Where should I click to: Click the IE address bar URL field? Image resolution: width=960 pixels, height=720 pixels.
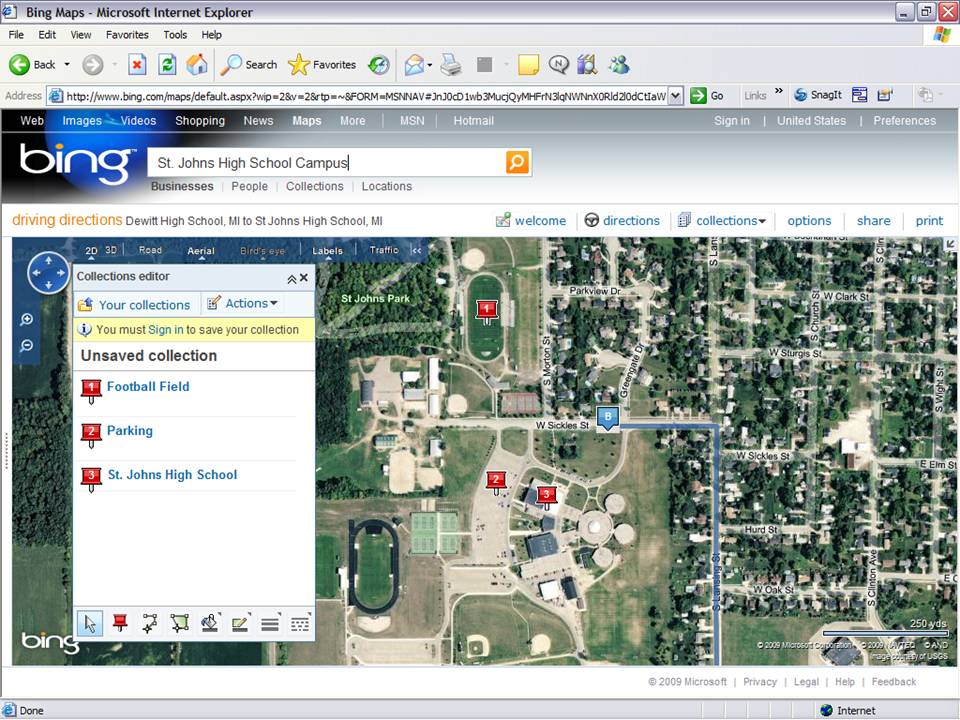click(366, 96)
